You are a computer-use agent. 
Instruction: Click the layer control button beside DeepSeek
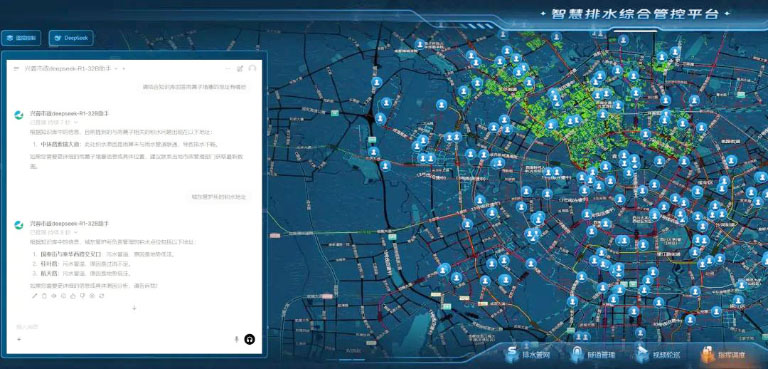(x=21, y=38)
